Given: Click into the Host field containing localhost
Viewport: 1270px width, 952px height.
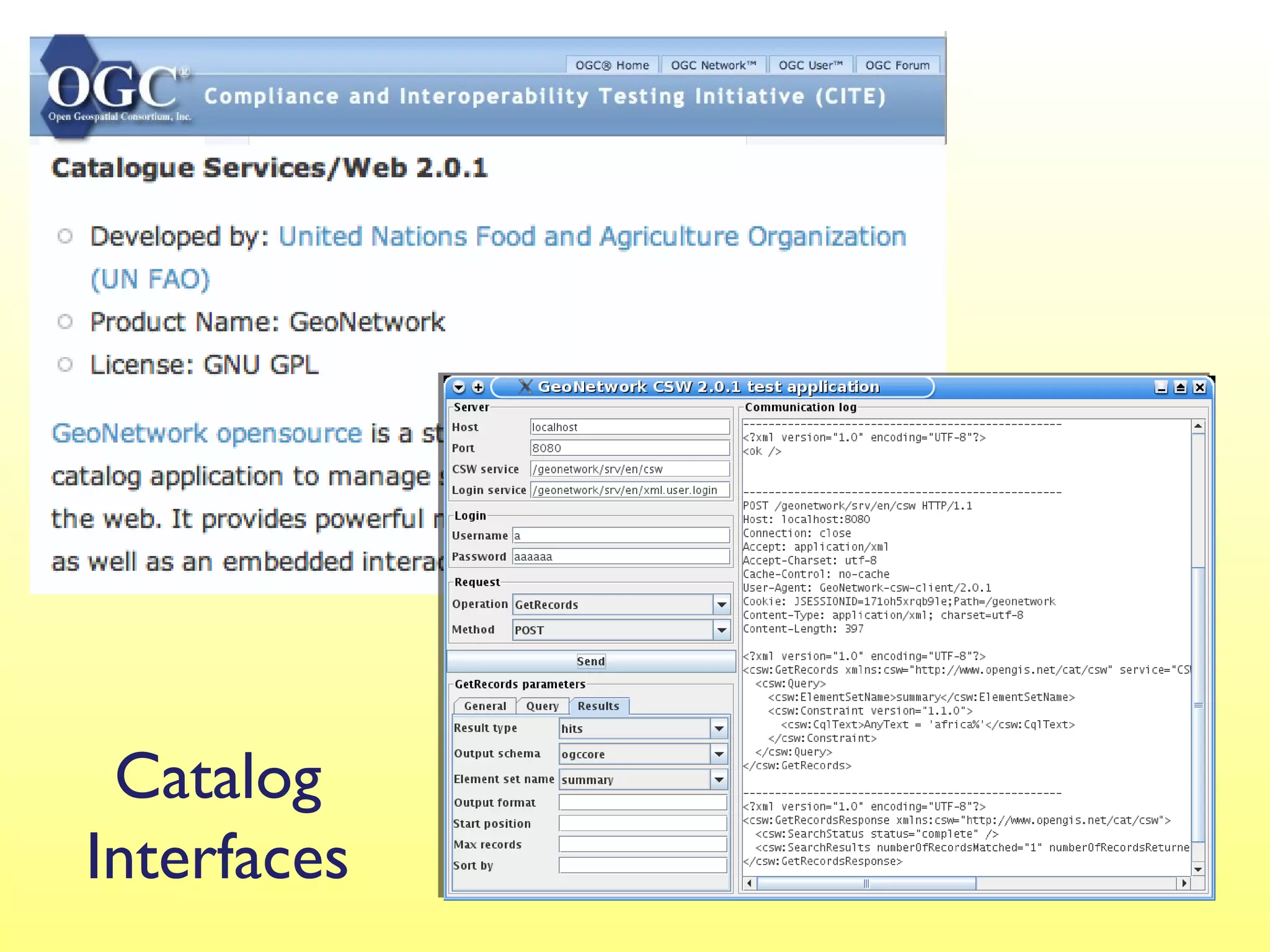Looking at the screenshot, I should [x=630, y=427].
